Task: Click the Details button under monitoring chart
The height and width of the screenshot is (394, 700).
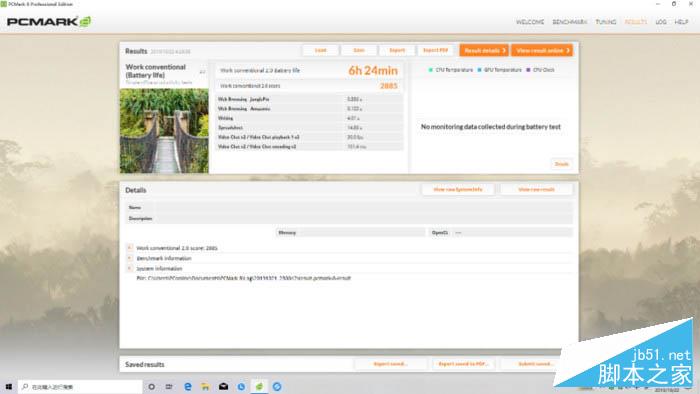Action: coord(562,164)
